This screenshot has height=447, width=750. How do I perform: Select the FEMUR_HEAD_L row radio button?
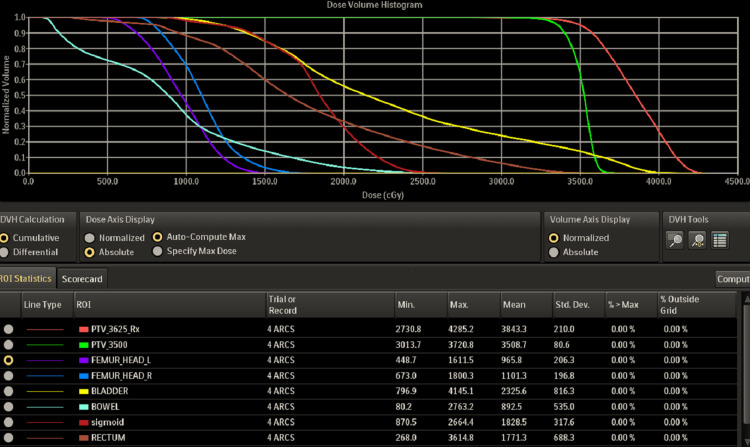(8, 360)
